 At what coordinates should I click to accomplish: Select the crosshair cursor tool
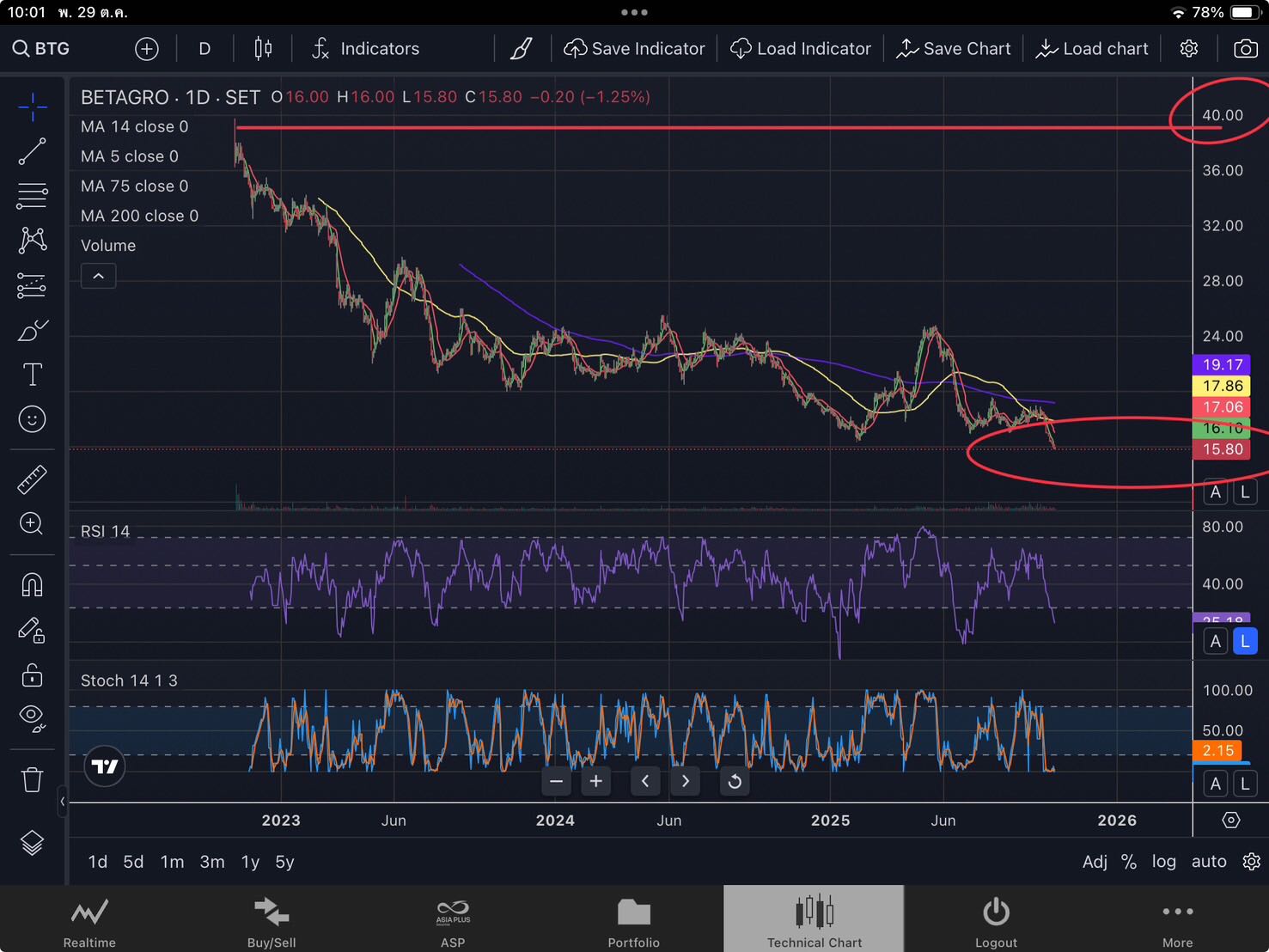[x=32, y=107]
